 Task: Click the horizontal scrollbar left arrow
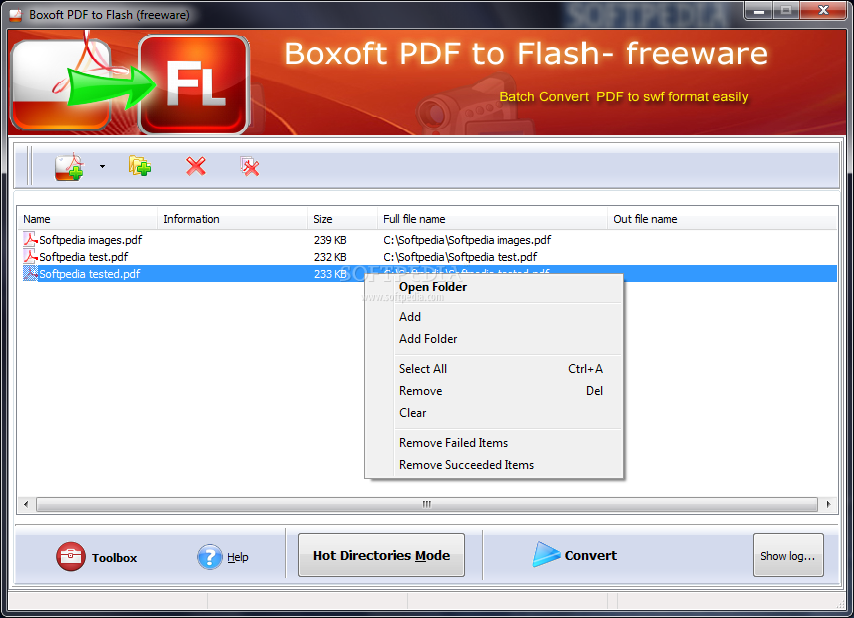[26, 504]
